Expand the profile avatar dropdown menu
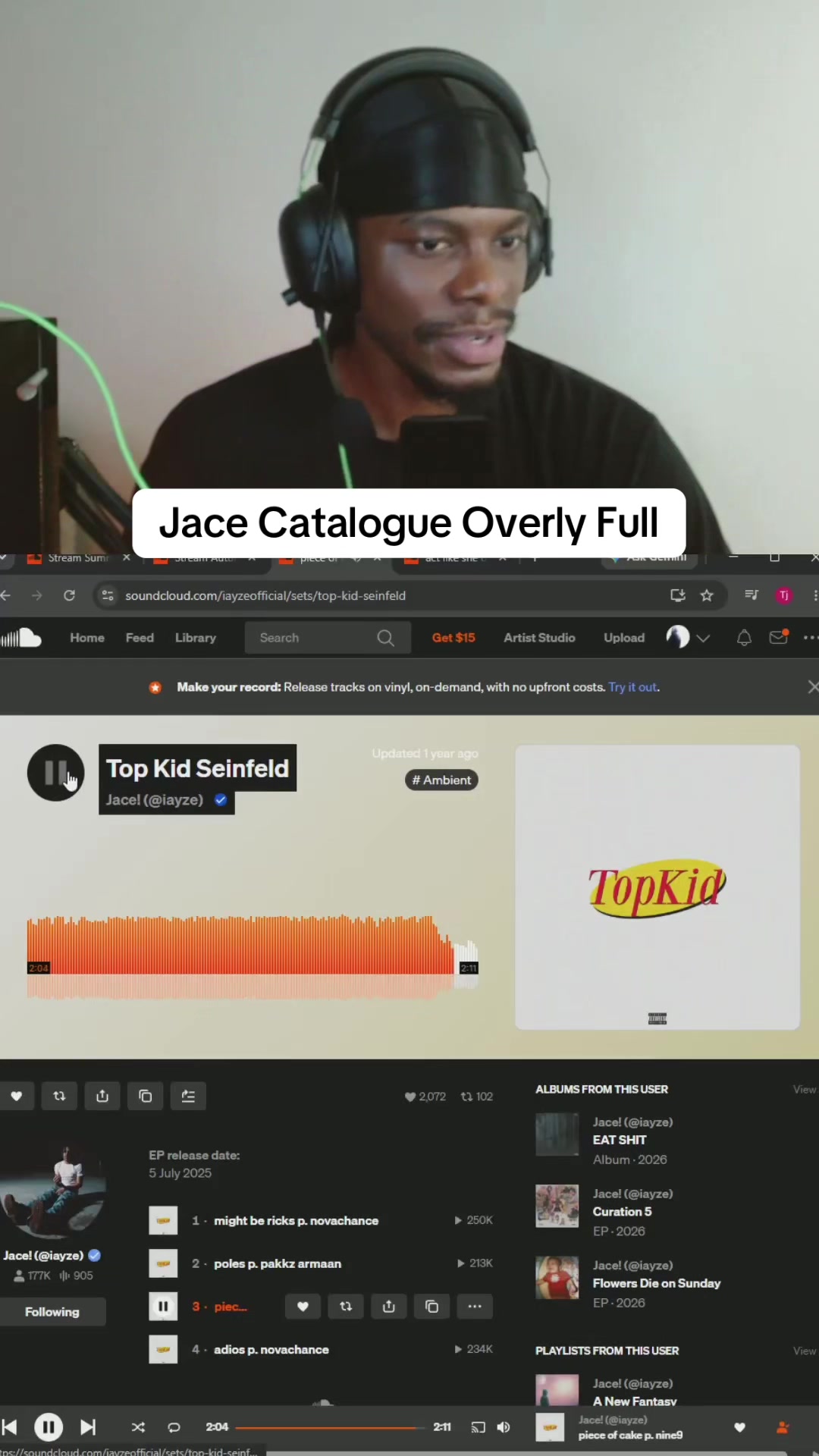The image size is (819, 1456). (687, 637)
